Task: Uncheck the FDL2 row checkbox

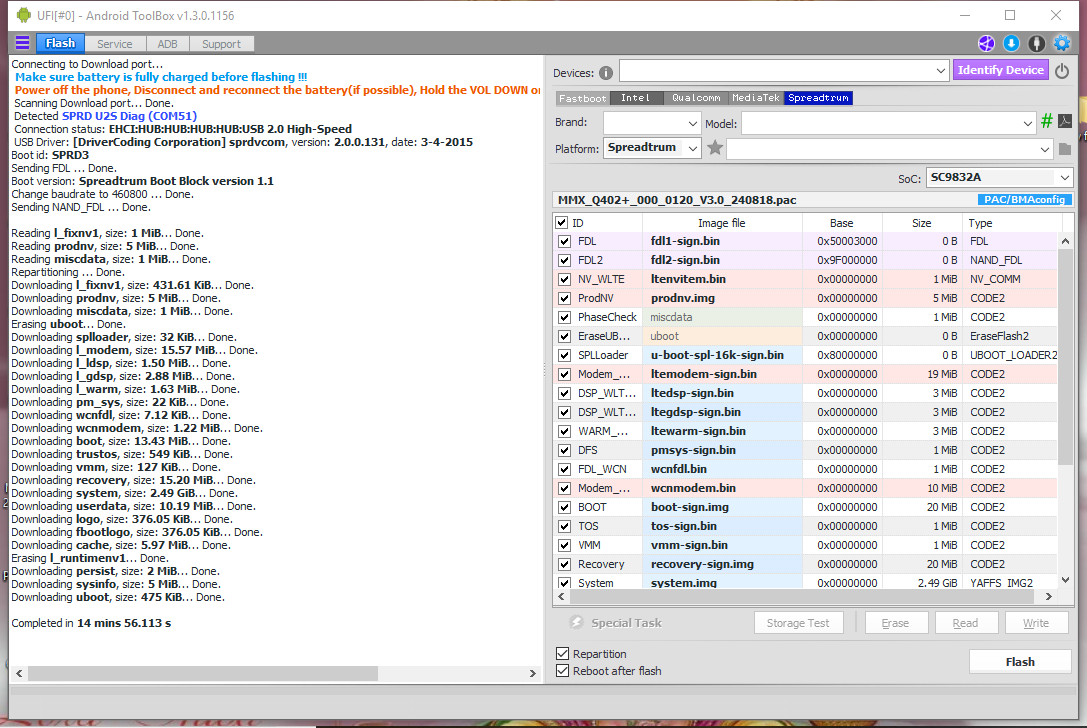Action: (x=564, y=260)
